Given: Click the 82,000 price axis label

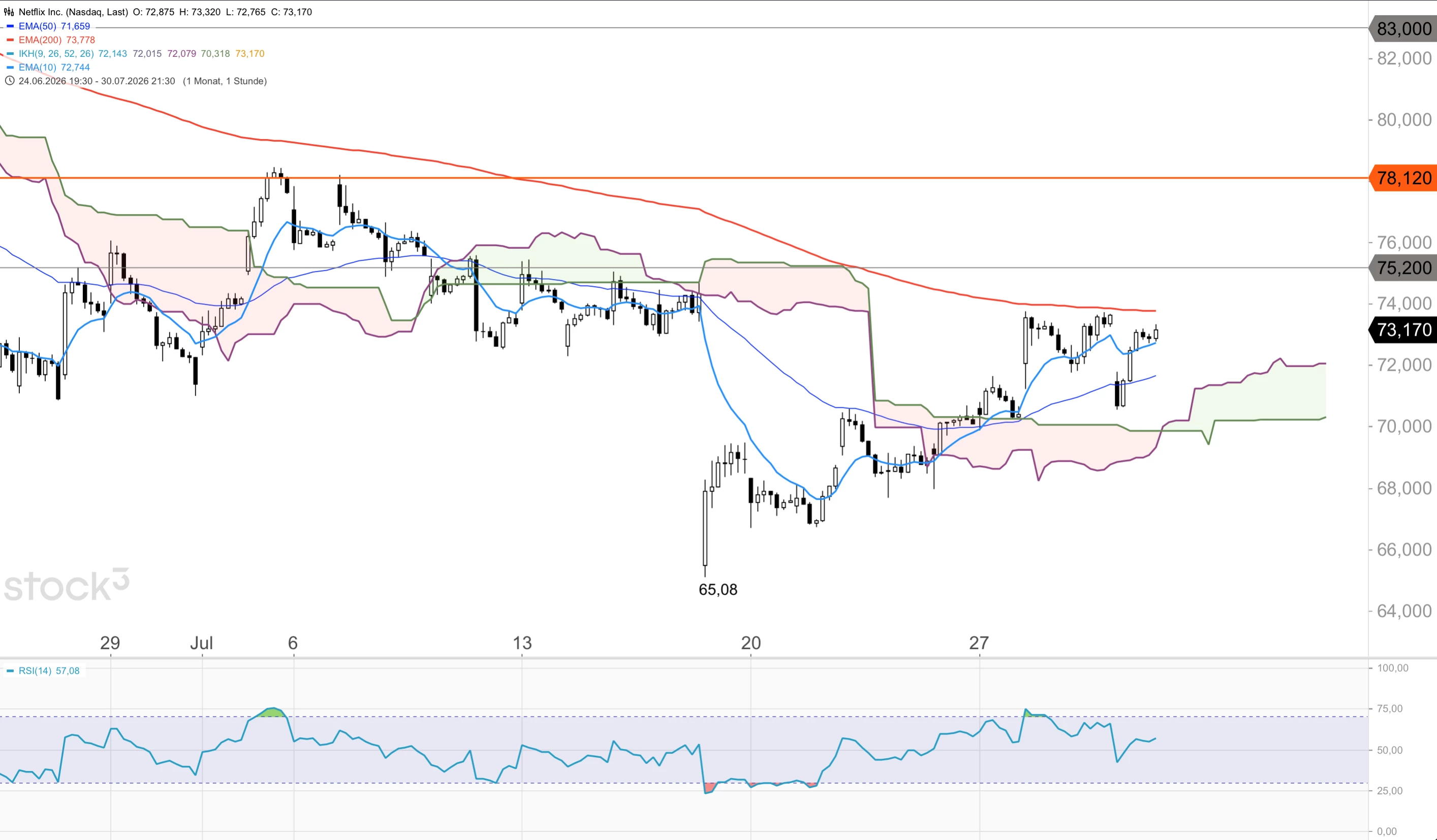Looking at the screenshot, I should 1404,58.
